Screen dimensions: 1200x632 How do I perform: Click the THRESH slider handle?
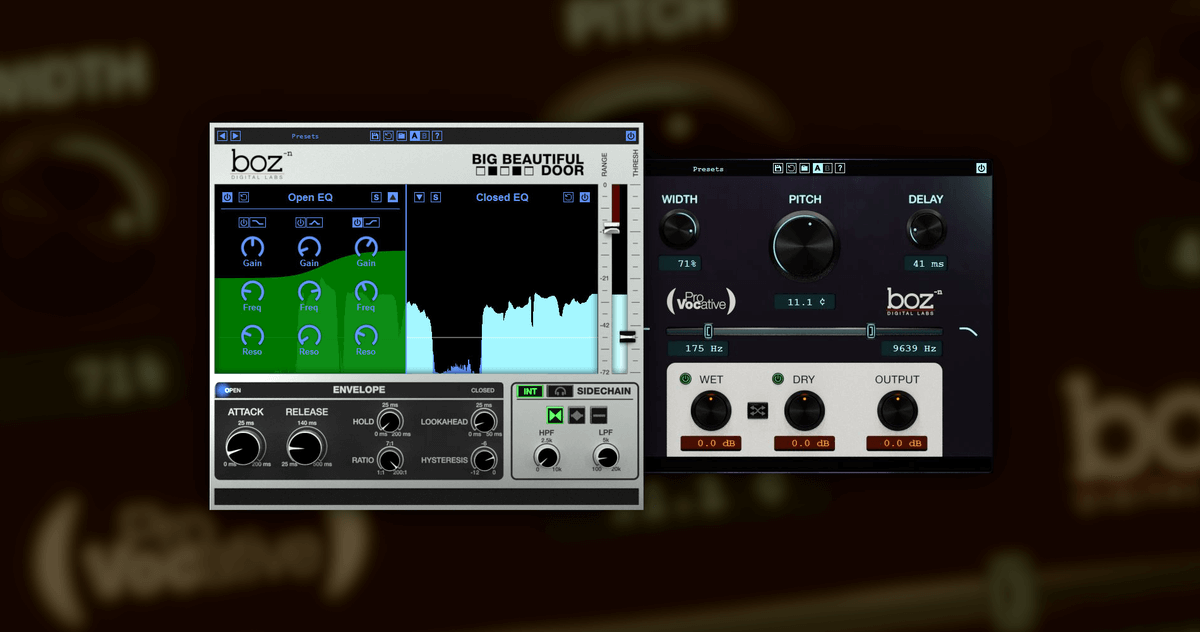(x=627, y=337)
